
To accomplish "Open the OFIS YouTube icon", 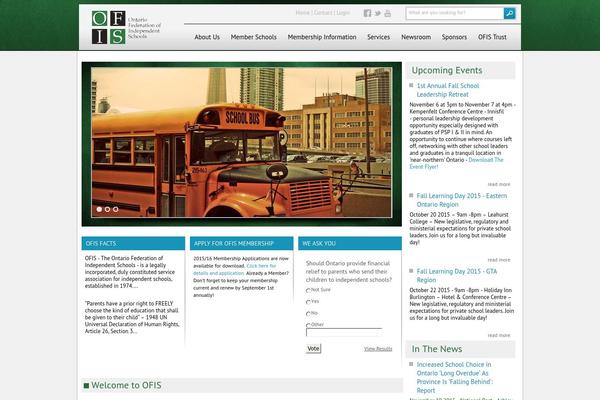I will click(x=388, y=13).
